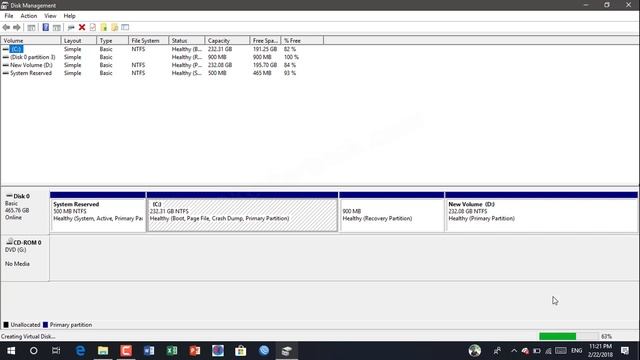Select the (C:) partition block on Disk 0

coord(242,212)
